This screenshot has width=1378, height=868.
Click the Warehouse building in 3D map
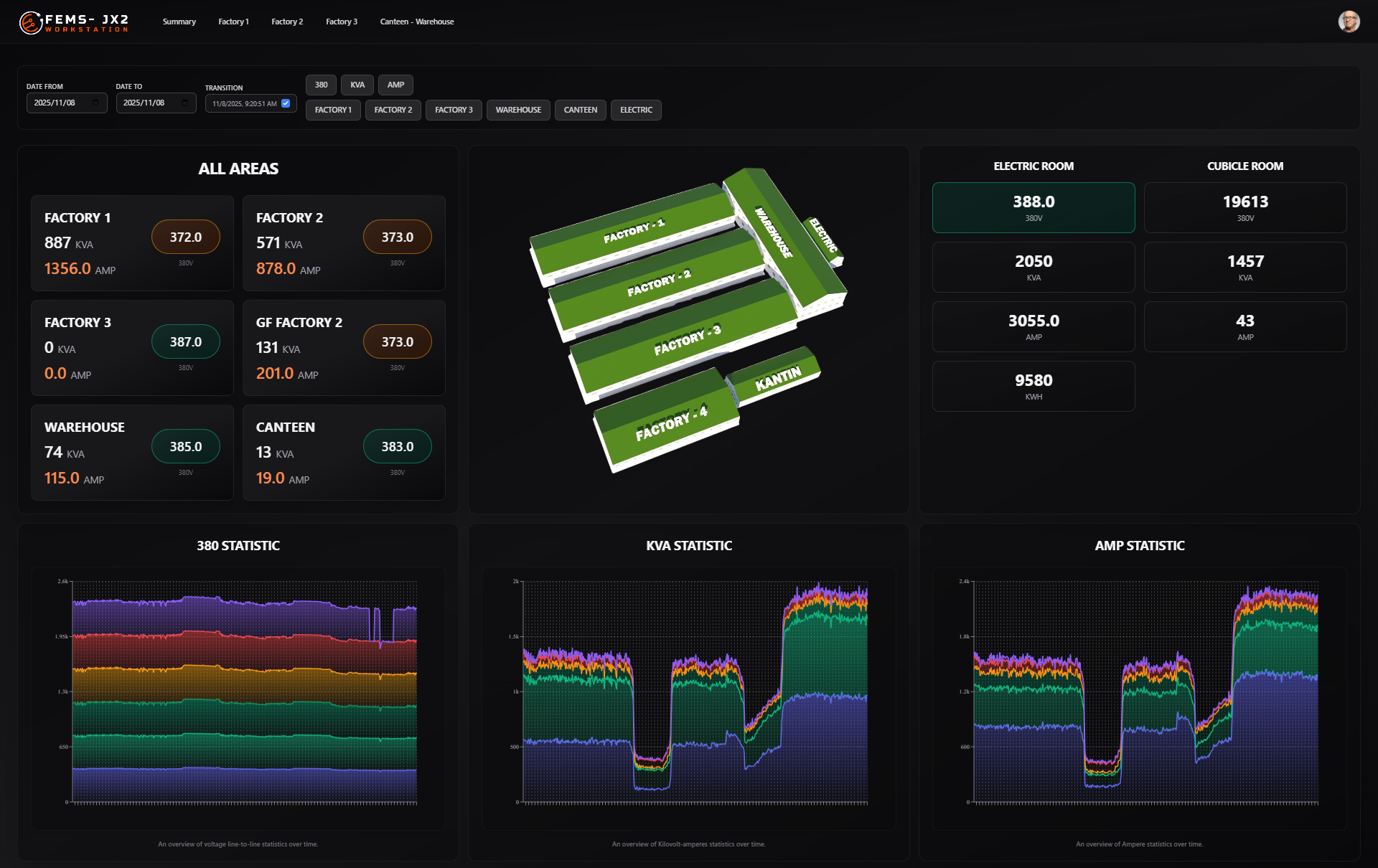coord(774,231)
